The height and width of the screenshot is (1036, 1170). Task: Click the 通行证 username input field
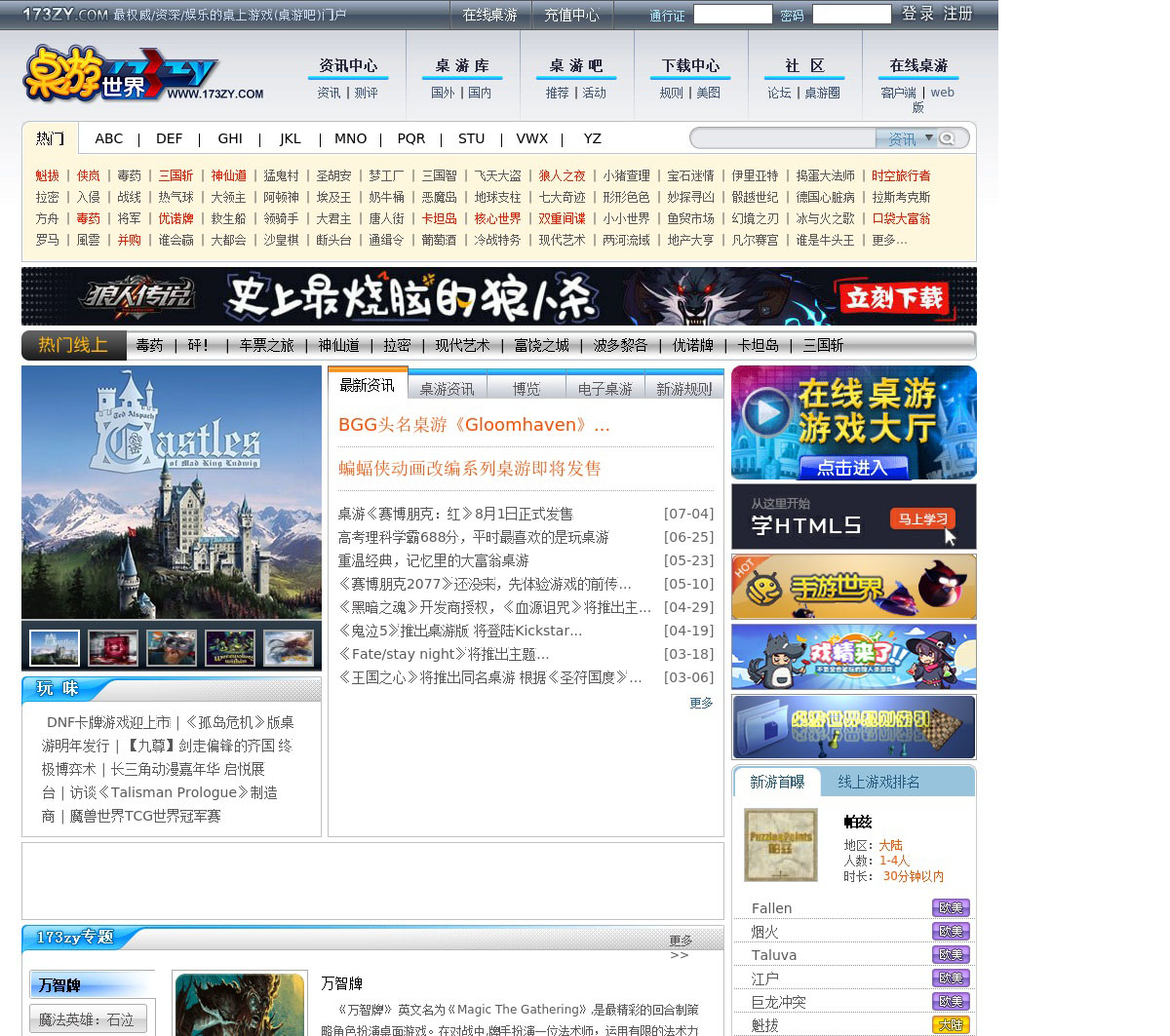tap(732, 15)
